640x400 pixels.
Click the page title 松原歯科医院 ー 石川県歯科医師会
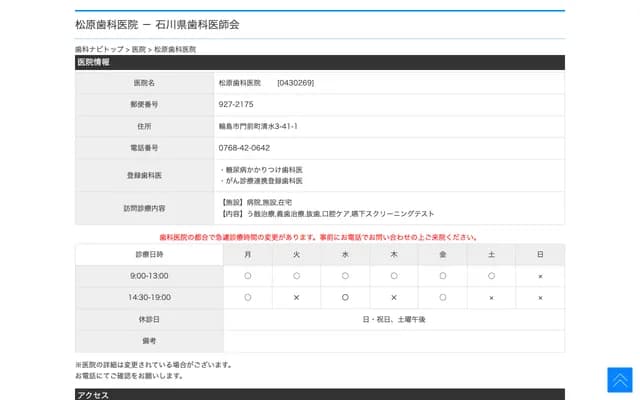pos(157,24)
